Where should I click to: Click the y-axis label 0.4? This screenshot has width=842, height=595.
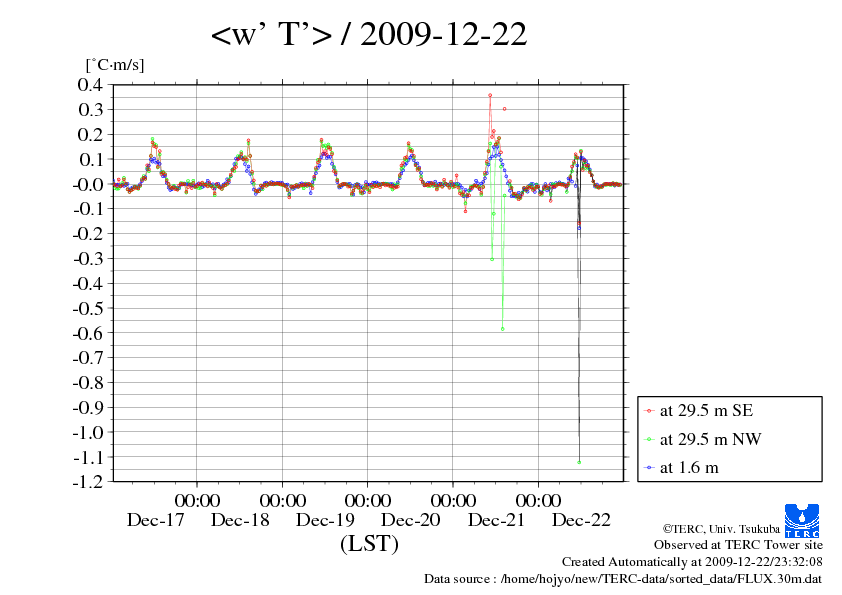pos(90,84)
